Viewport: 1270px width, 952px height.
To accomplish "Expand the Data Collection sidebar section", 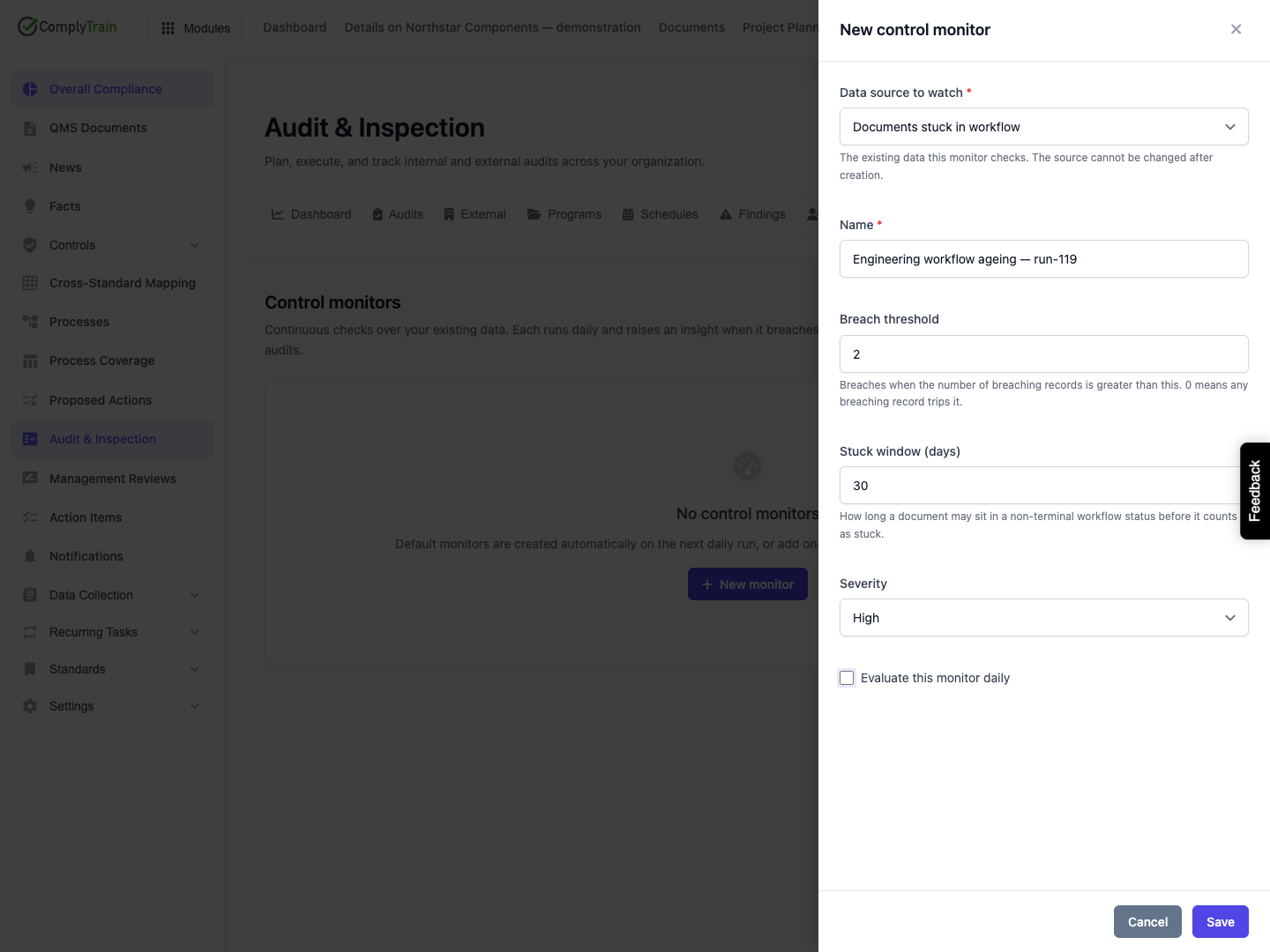I will pos(195,595).
